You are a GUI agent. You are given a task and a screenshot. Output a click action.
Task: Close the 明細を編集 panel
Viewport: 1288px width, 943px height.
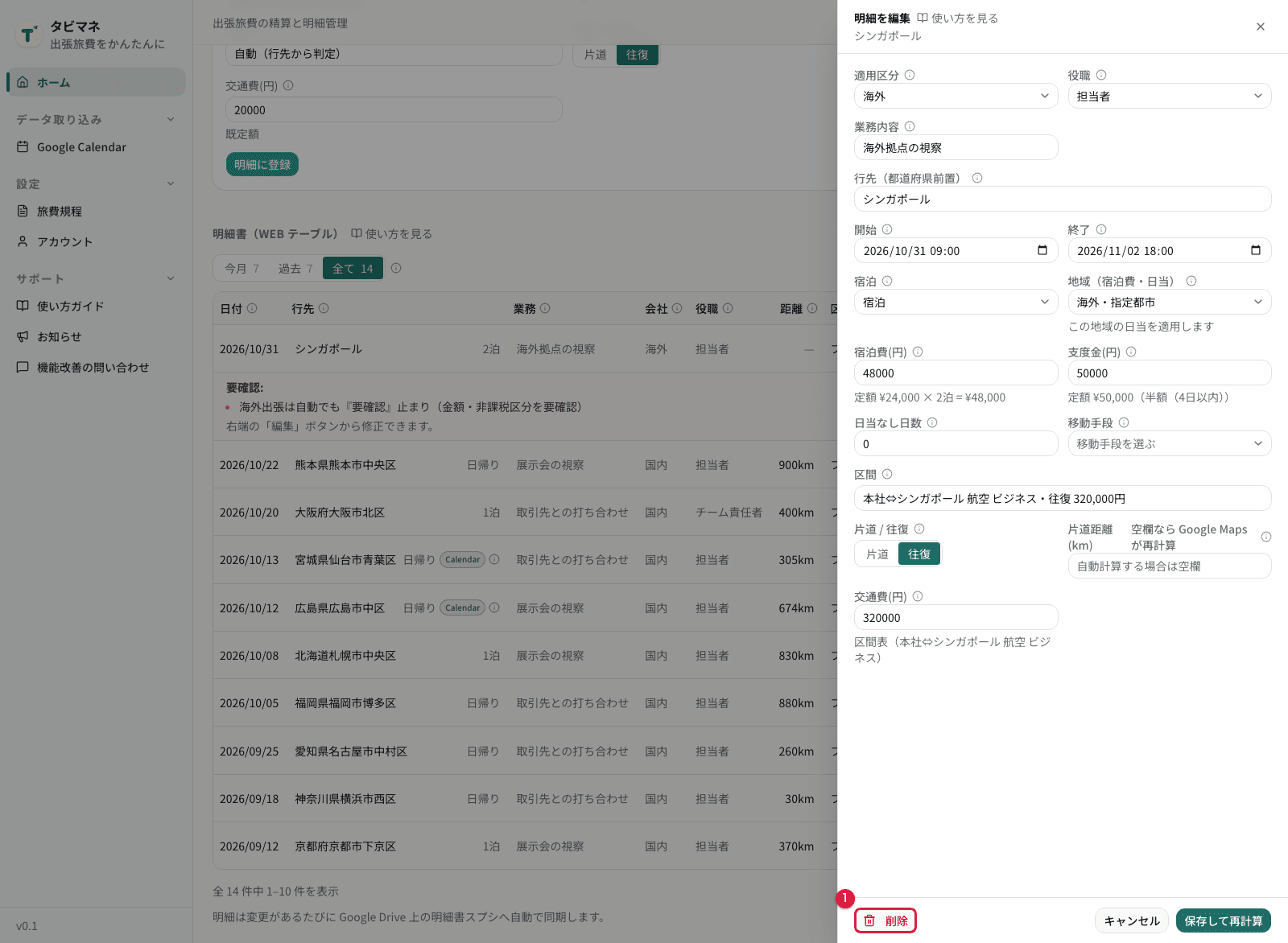click(1260, 27)
